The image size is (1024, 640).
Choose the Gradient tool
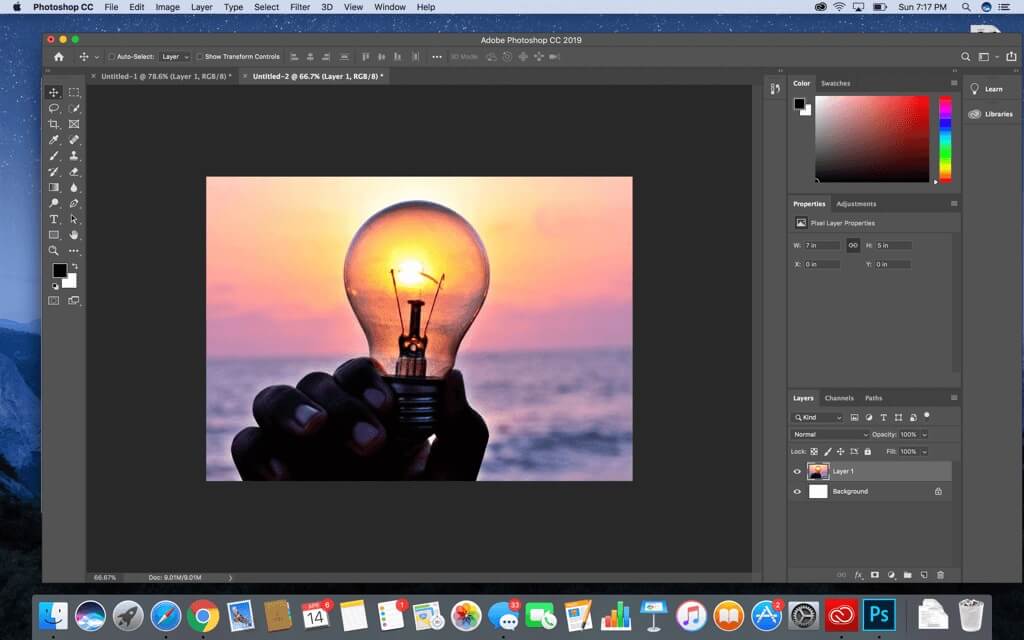tap(53, 187)
